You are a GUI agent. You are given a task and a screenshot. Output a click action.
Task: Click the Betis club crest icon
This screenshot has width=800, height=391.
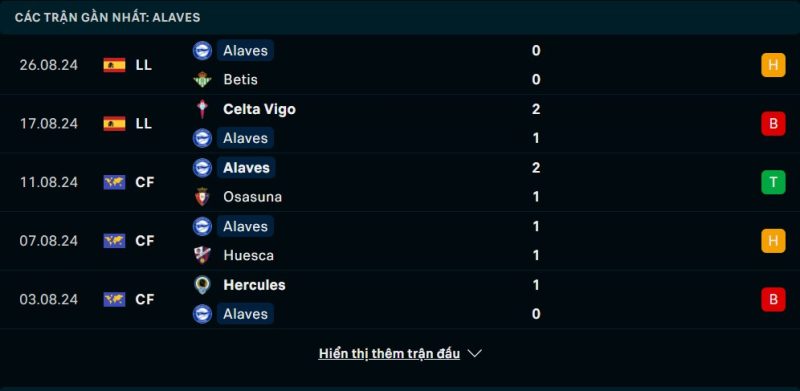[203, 80]
